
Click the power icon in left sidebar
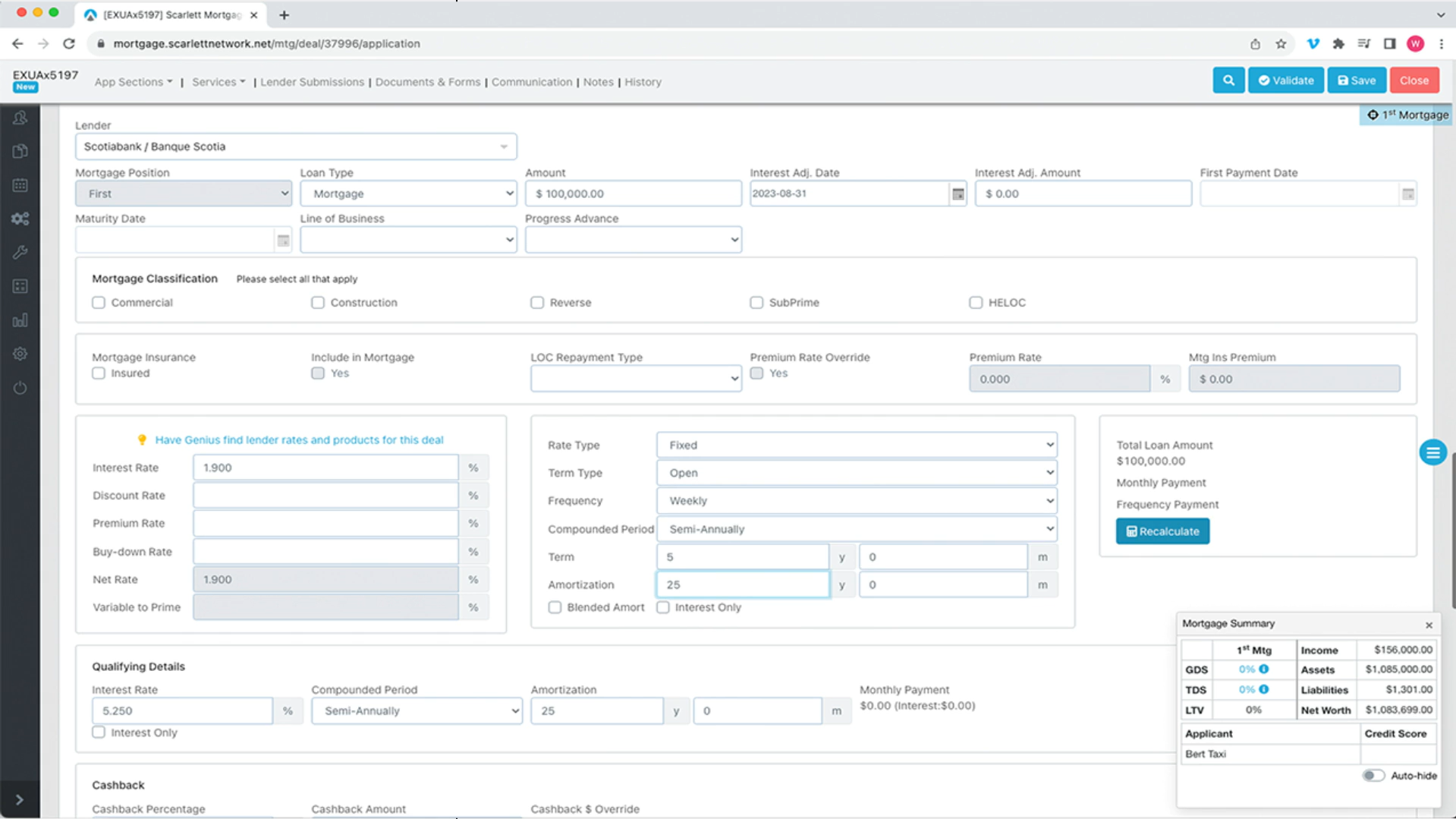pos(20,388)
